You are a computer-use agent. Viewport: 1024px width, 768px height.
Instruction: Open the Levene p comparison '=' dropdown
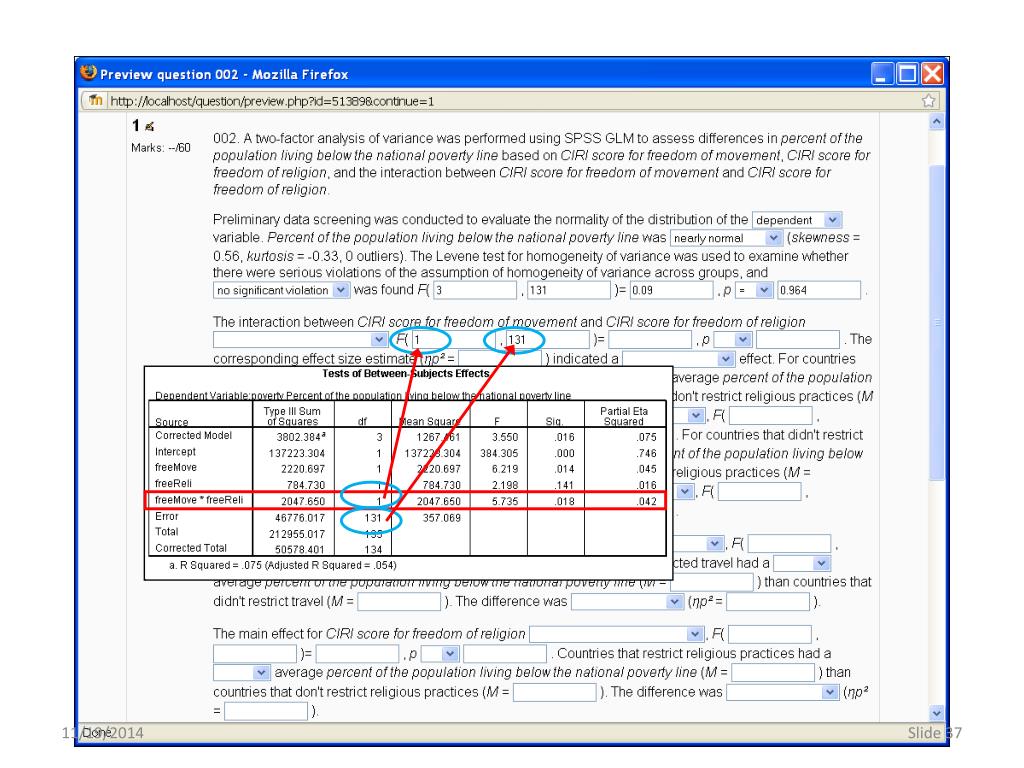pos(754,290)
